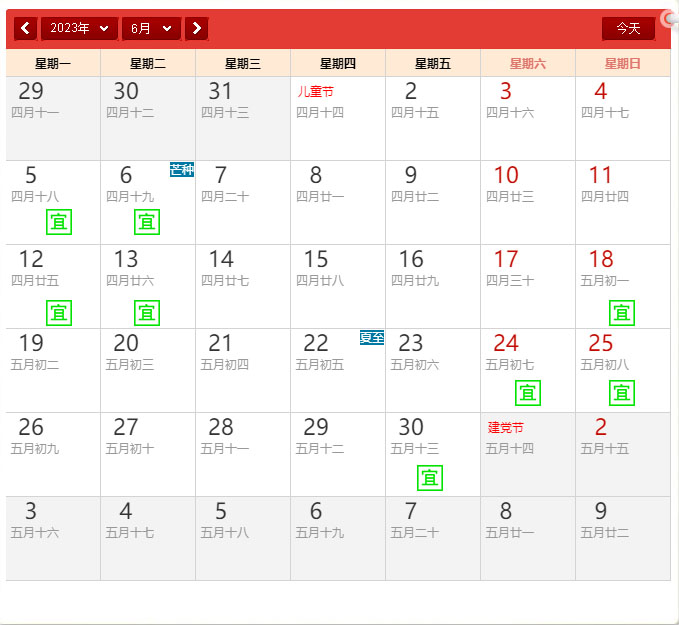Click the 宜 badge on June 25
679x625 pixels.
point(622,393)
